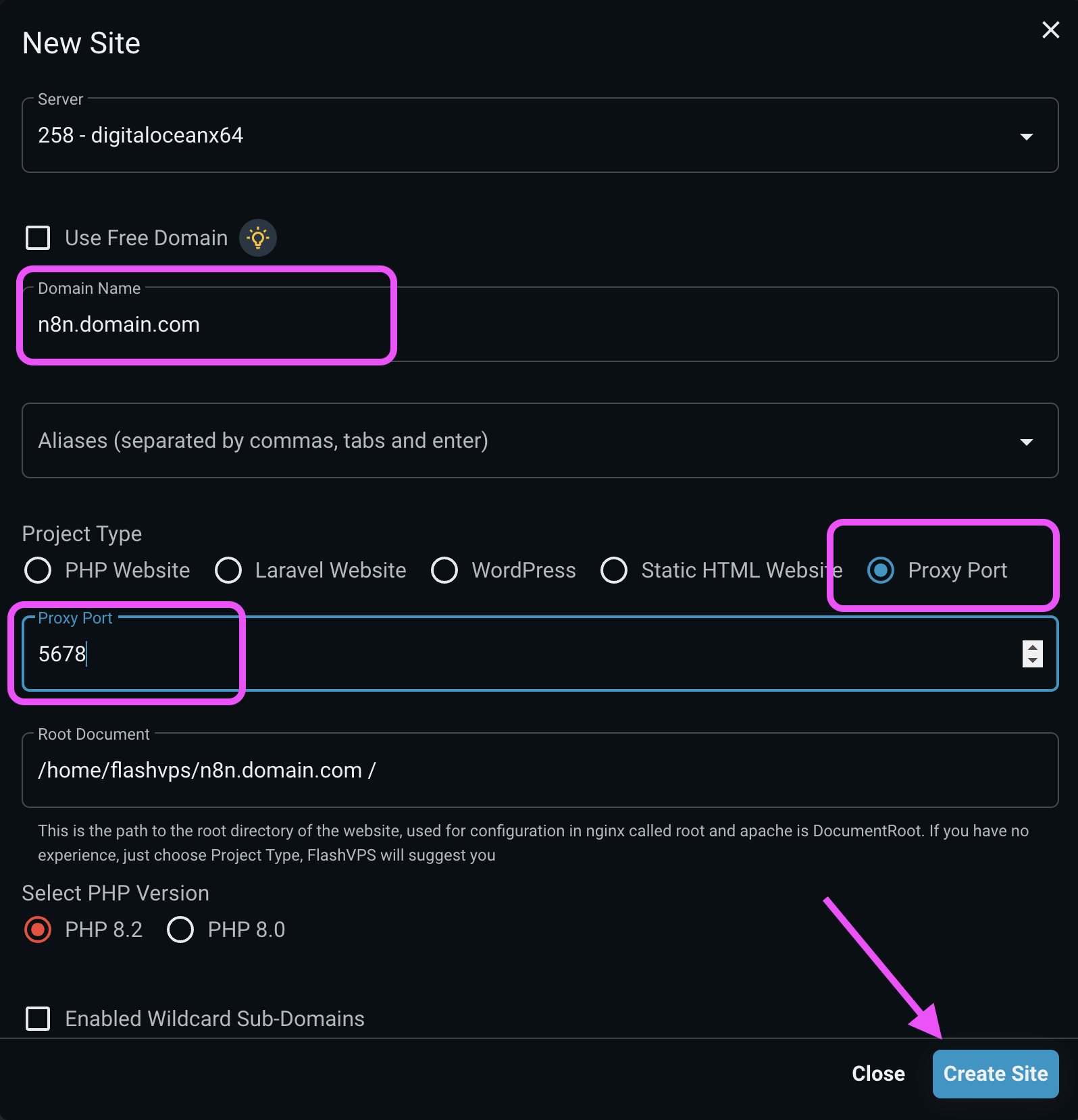The height and width of the screenshot is (1120, 1078).
Task: Enable the Use Free Domain checkbox
Action: (38, 238)
